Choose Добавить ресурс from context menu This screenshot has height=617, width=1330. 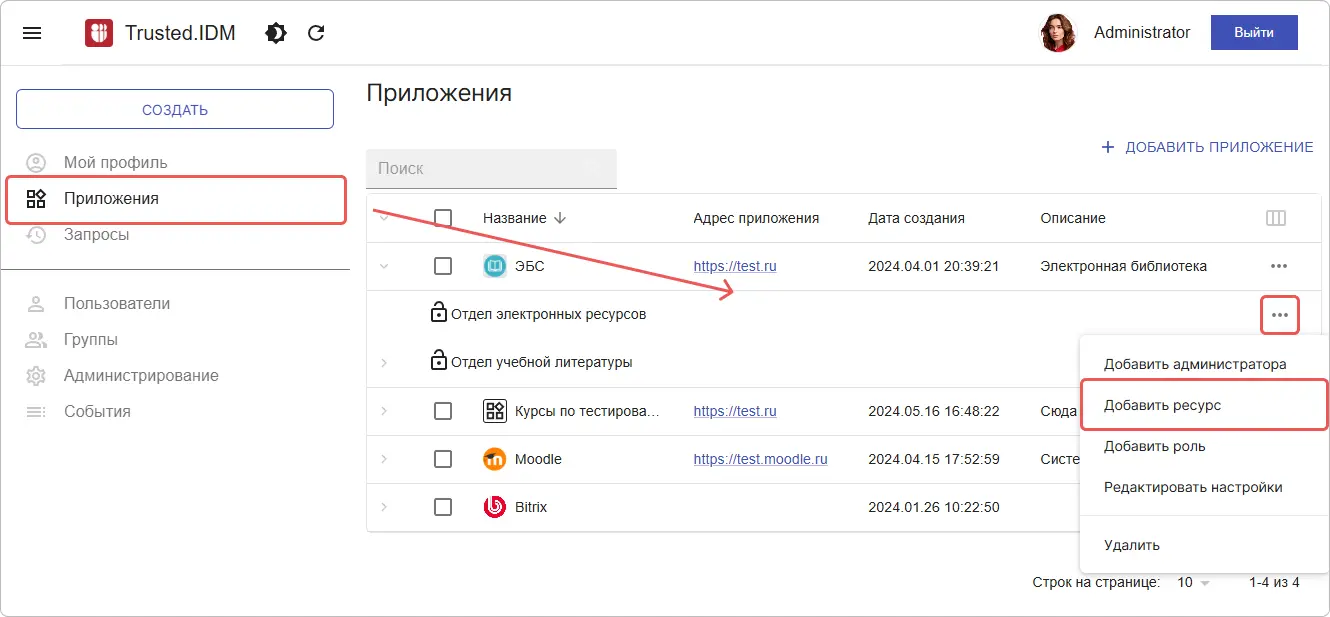(x=1162, y=405)
